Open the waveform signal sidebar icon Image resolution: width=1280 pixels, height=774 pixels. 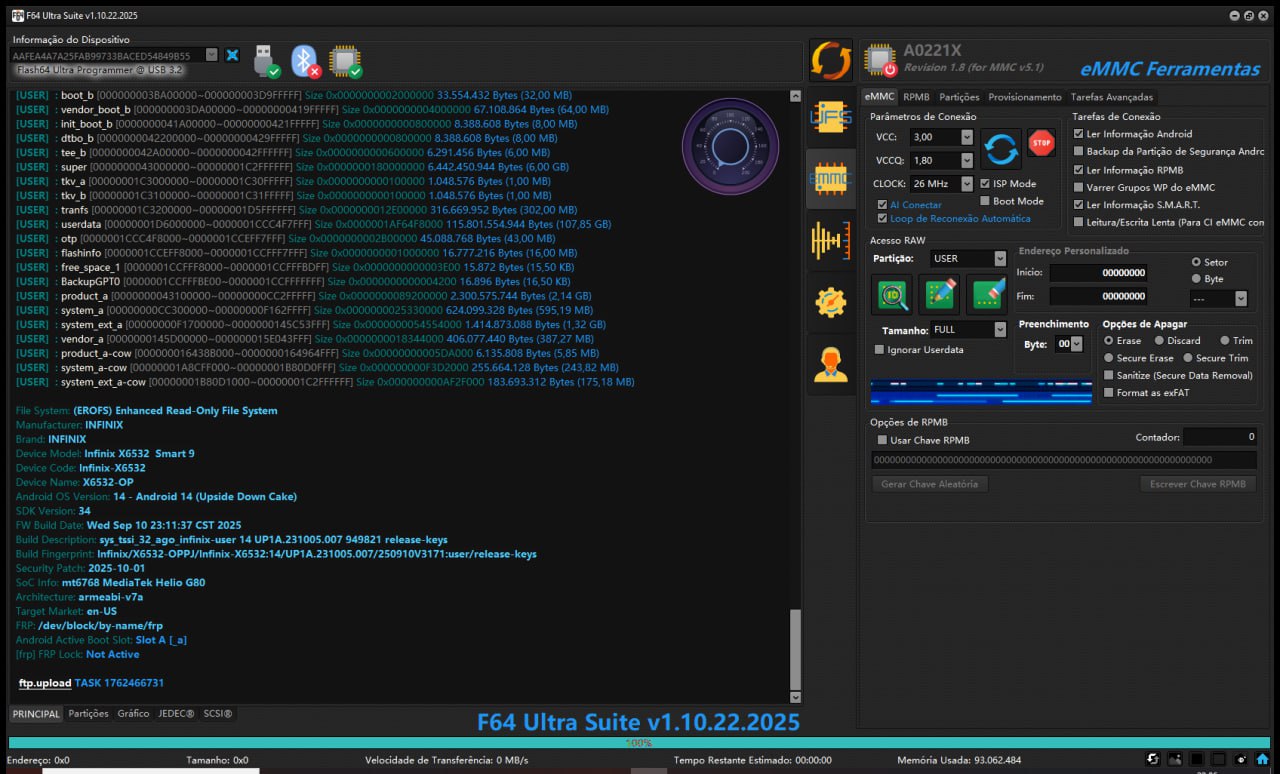[831, 241]
